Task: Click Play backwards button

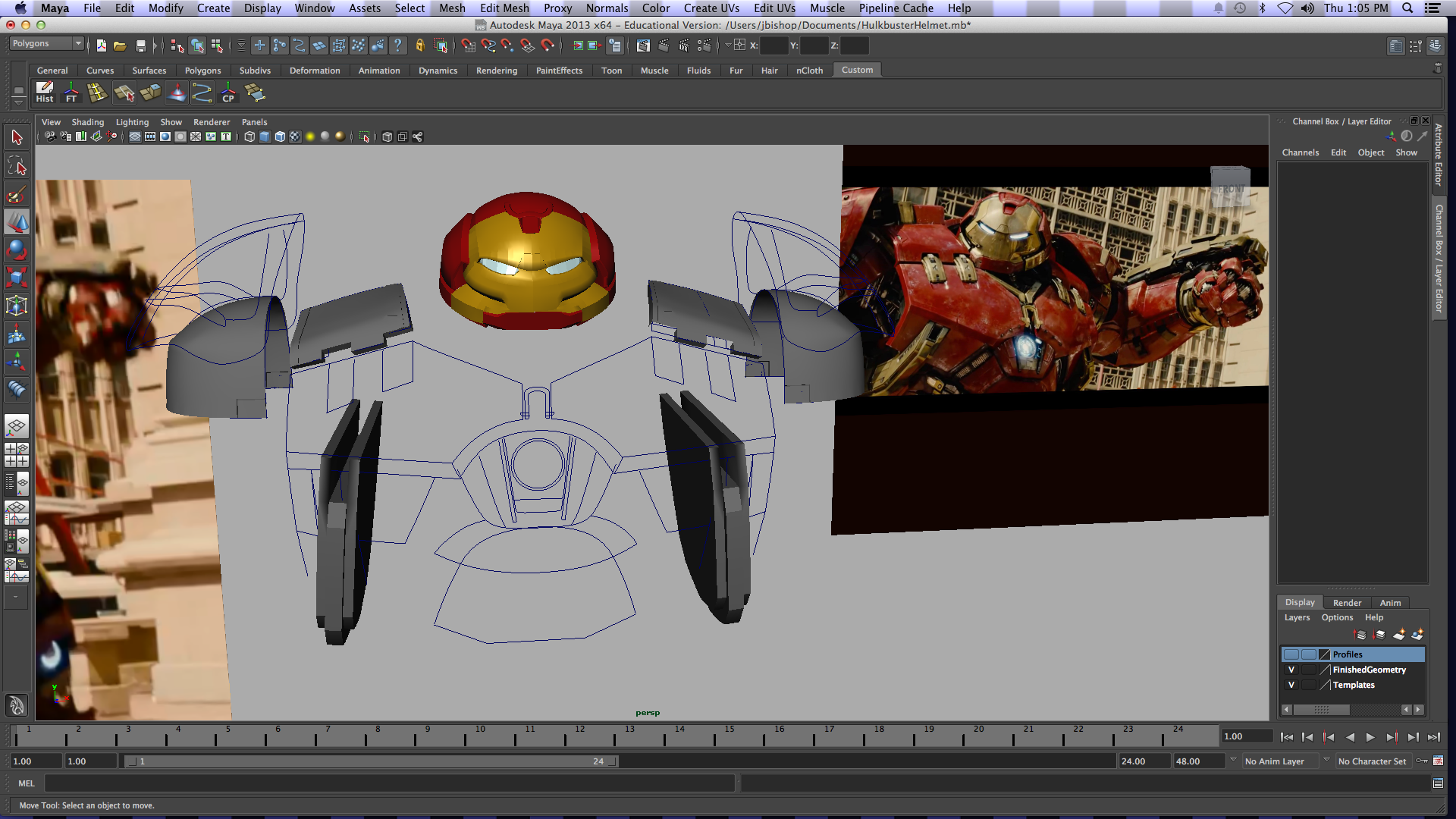Action: 1350,737
